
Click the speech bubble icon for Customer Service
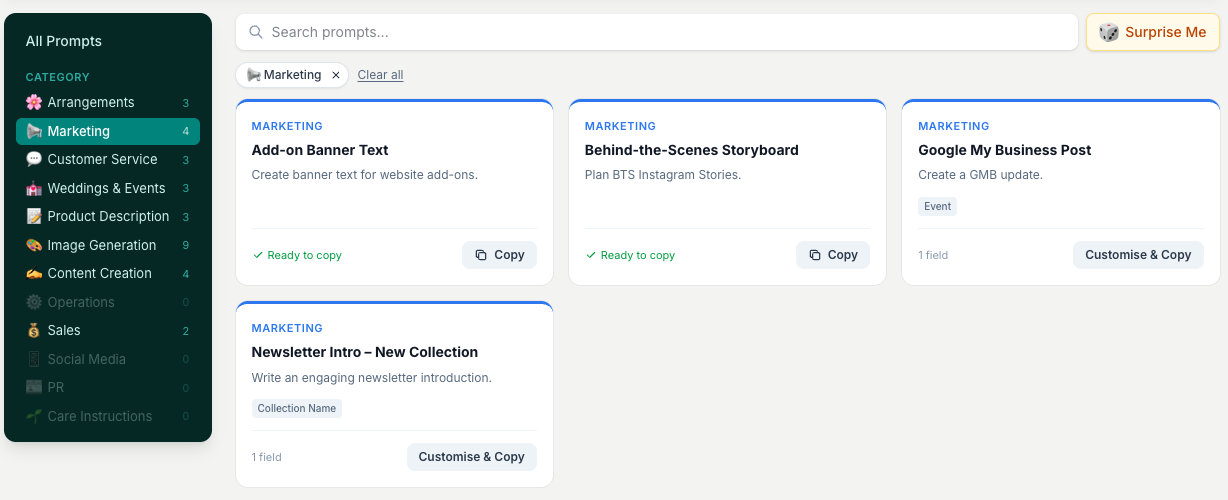point(34,159)
